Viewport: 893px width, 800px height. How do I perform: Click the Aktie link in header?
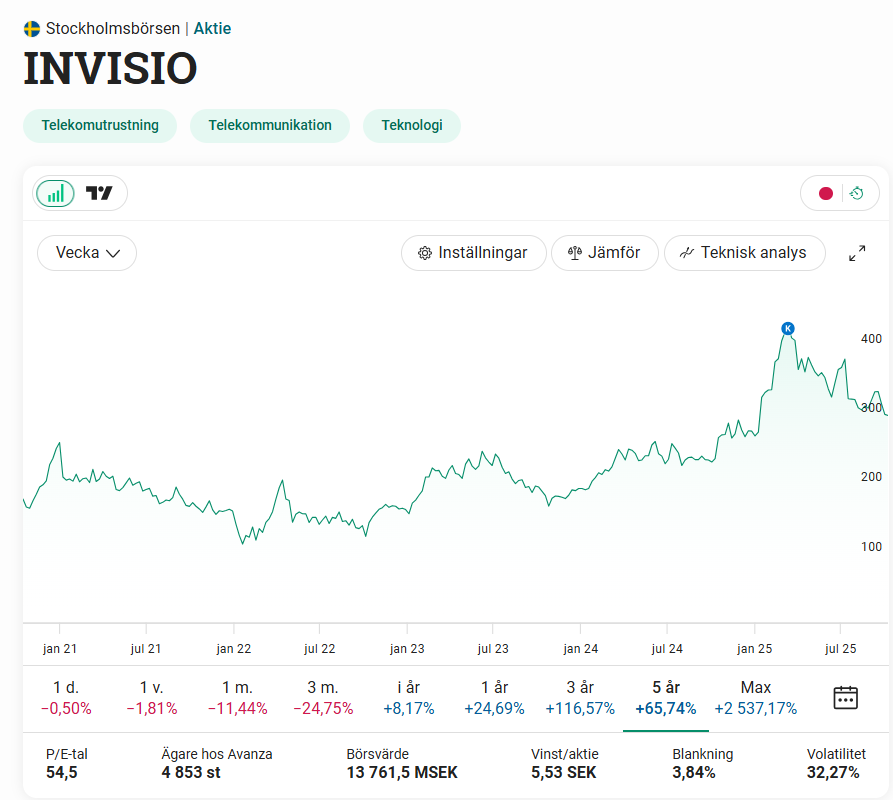(x=212, y=29)
